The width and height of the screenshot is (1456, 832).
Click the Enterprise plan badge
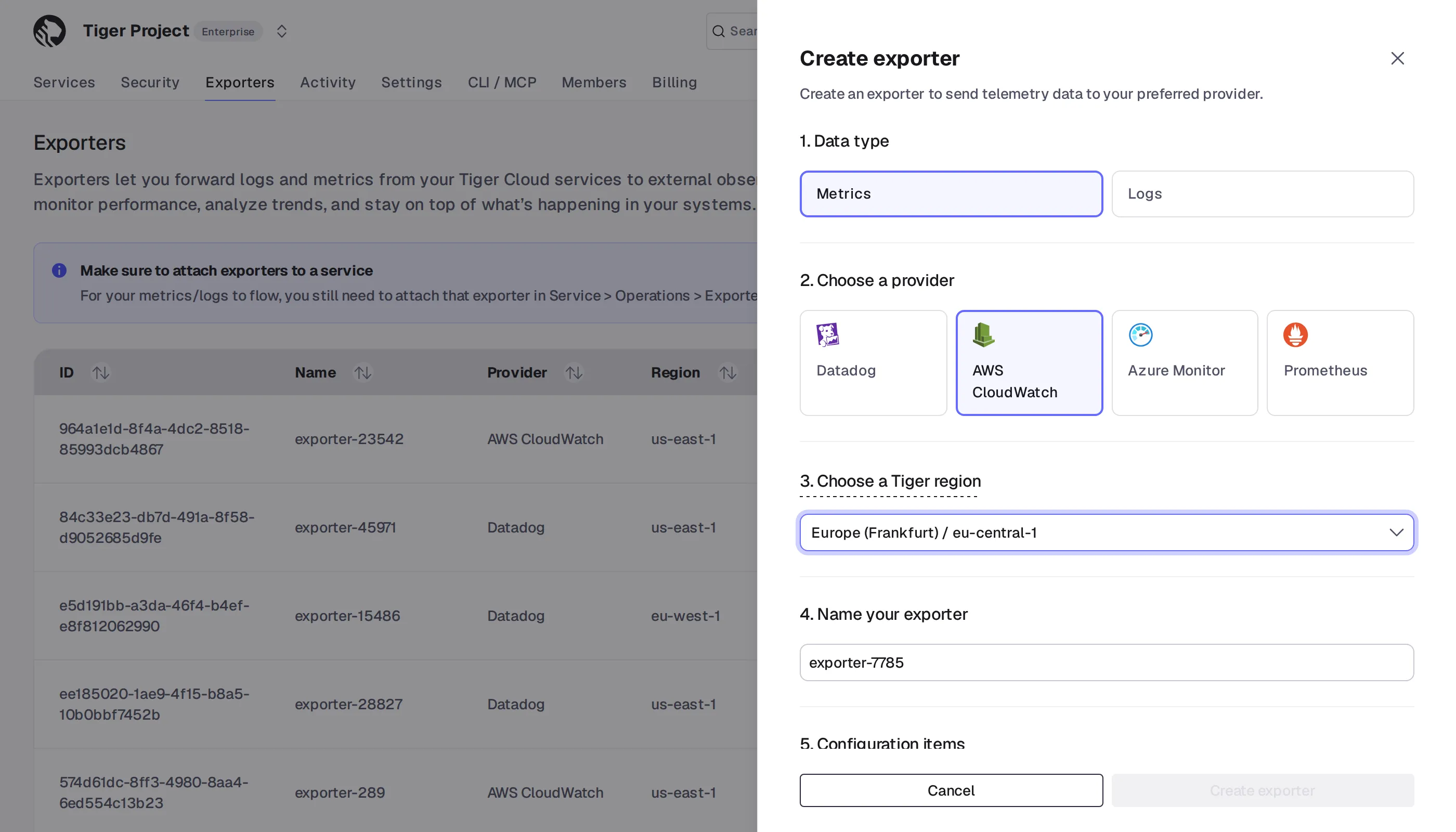[228, 31]
